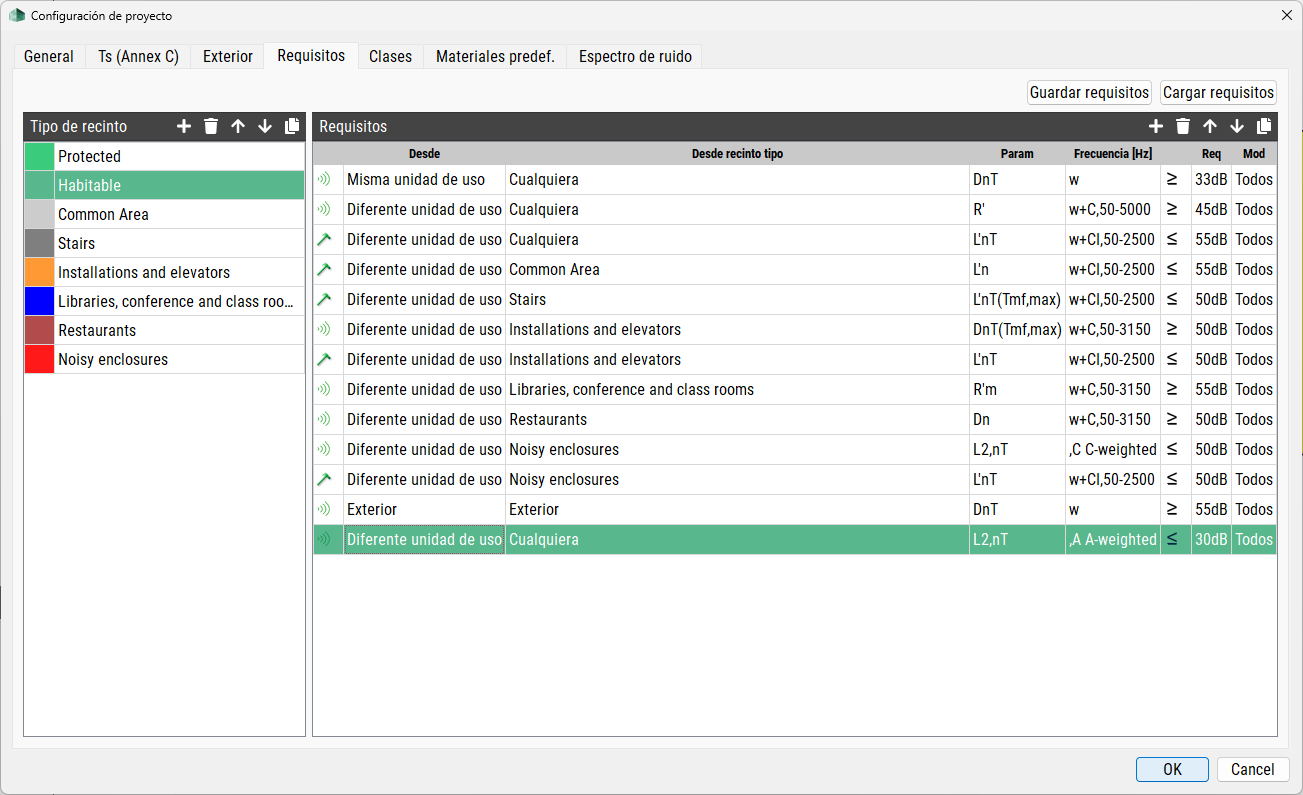The height and width of the screenshot is (795, 1303).
Task: Open the Exterior tab
Action: coord(228,56)
